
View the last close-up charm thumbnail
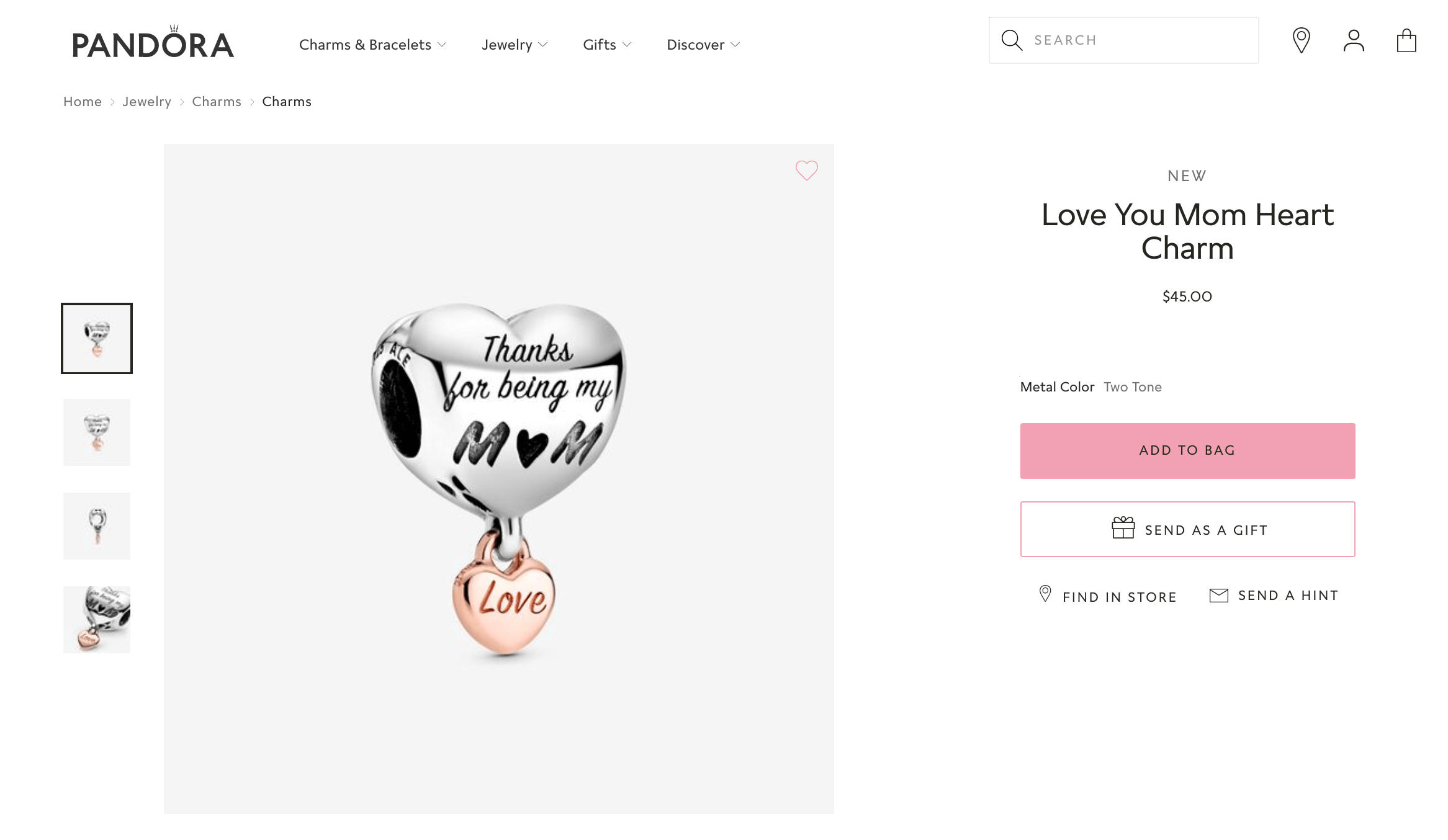pos(97,620)
